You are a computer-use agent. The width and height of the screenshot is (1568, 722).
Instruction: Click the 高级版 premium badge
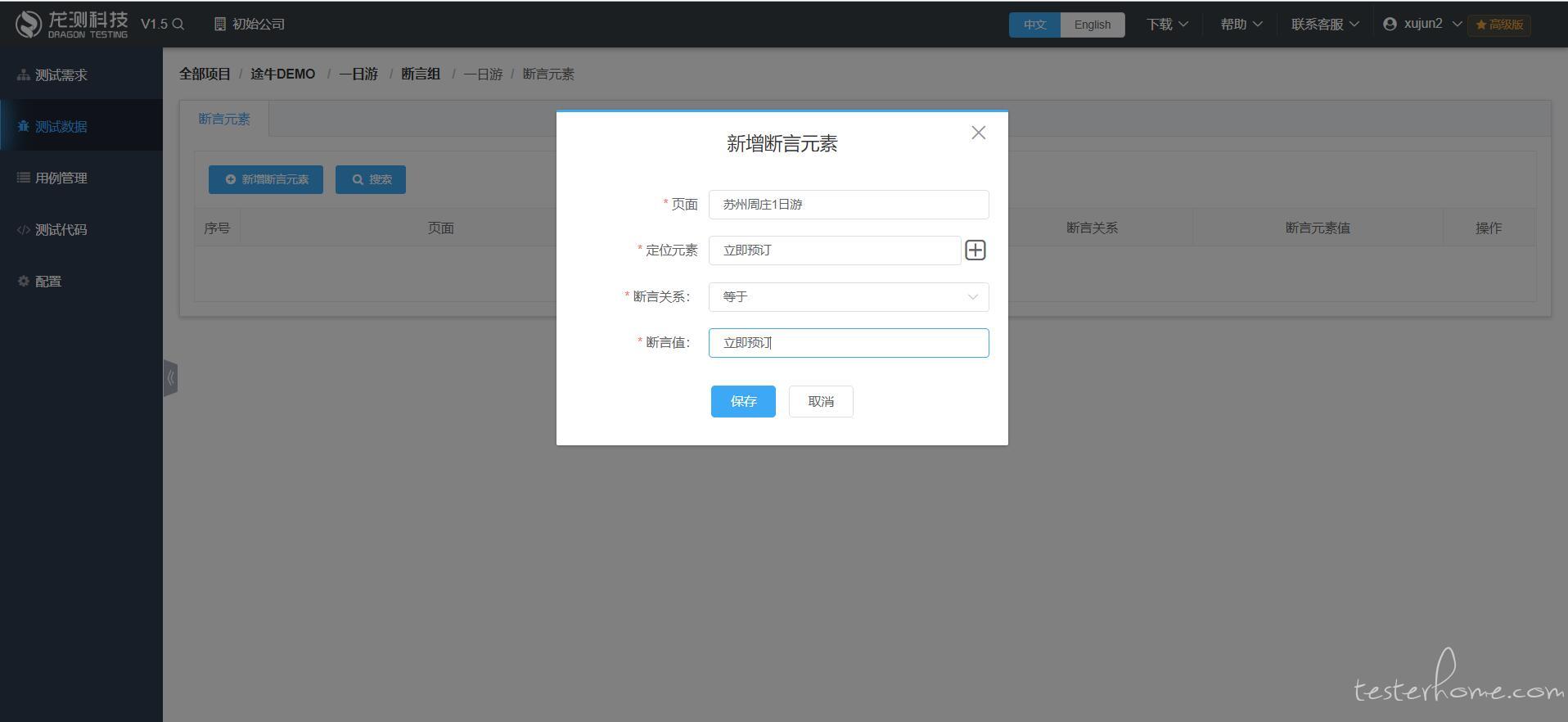coord(1499,25)
